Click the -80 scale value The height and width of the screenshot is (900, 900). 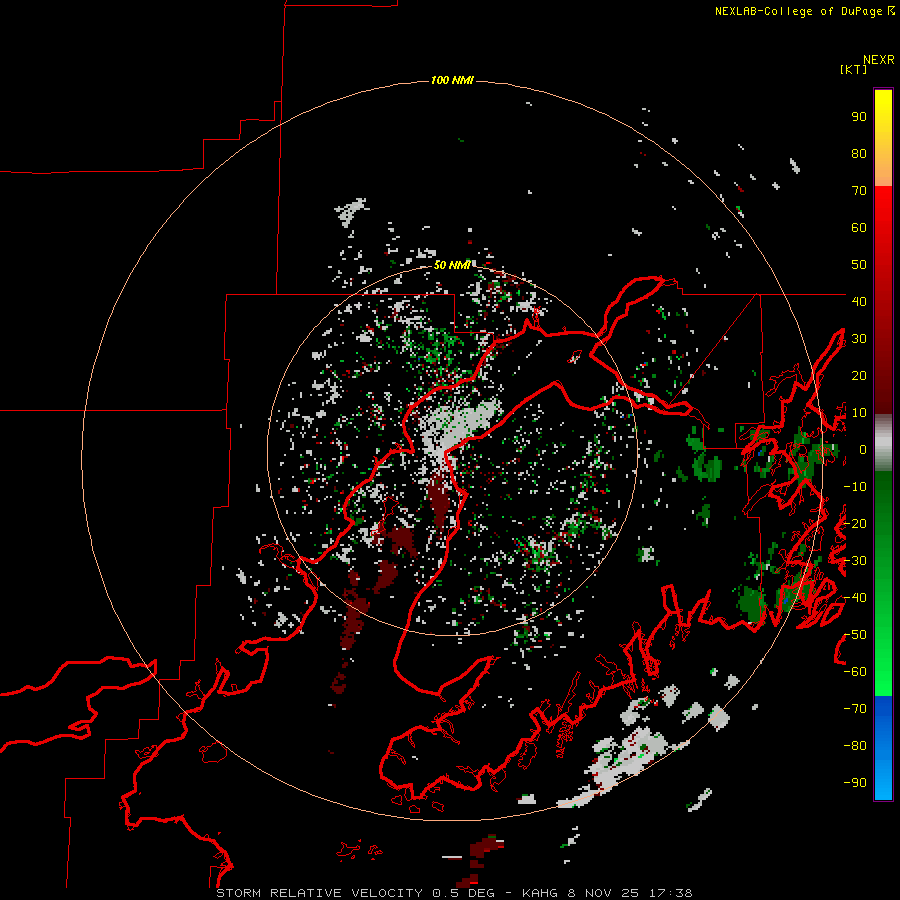pos(855,746)
